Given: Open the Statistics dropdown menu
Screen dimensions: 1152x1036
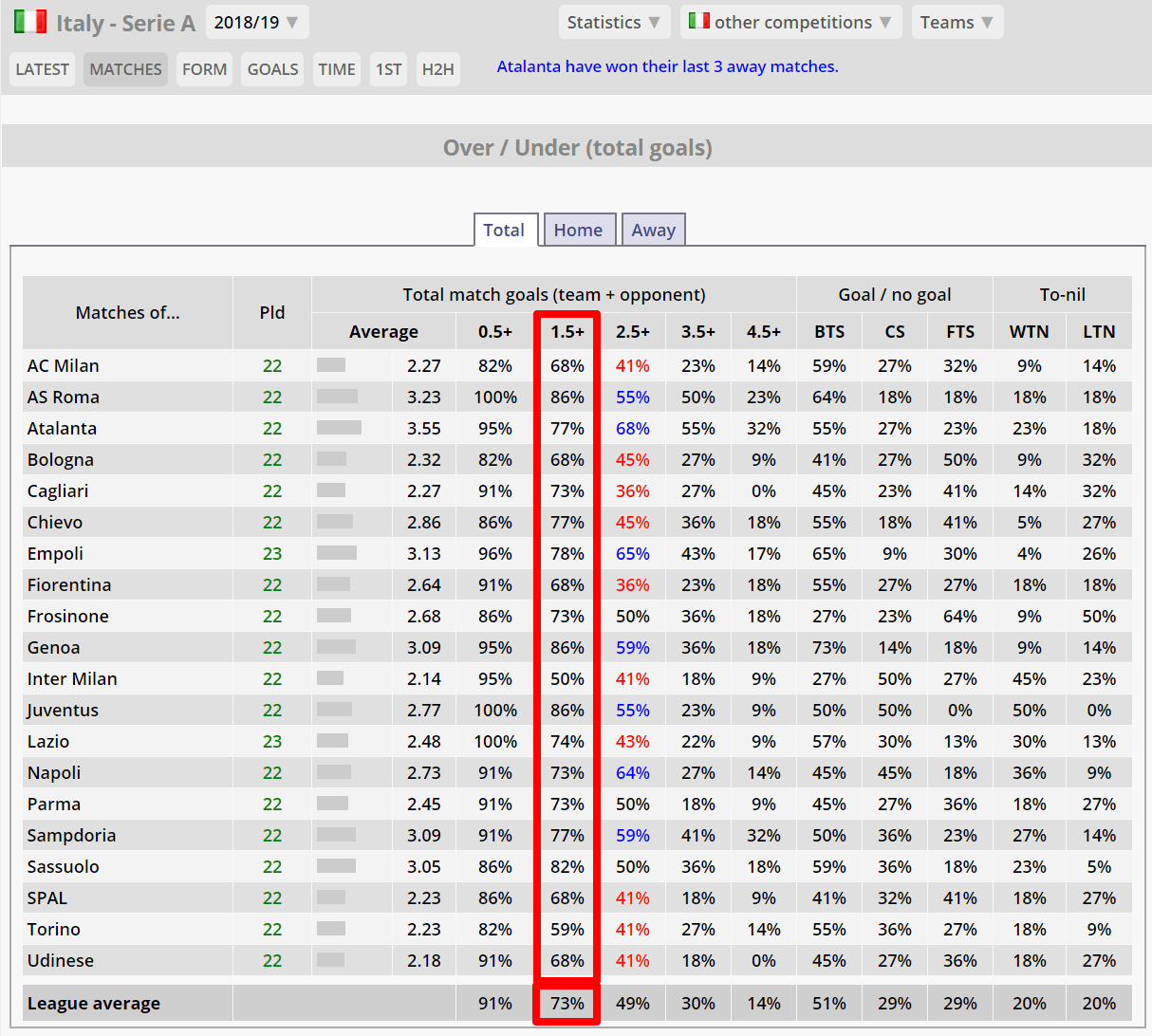Looking at the screenshot, I should click(x=615, y=22).
